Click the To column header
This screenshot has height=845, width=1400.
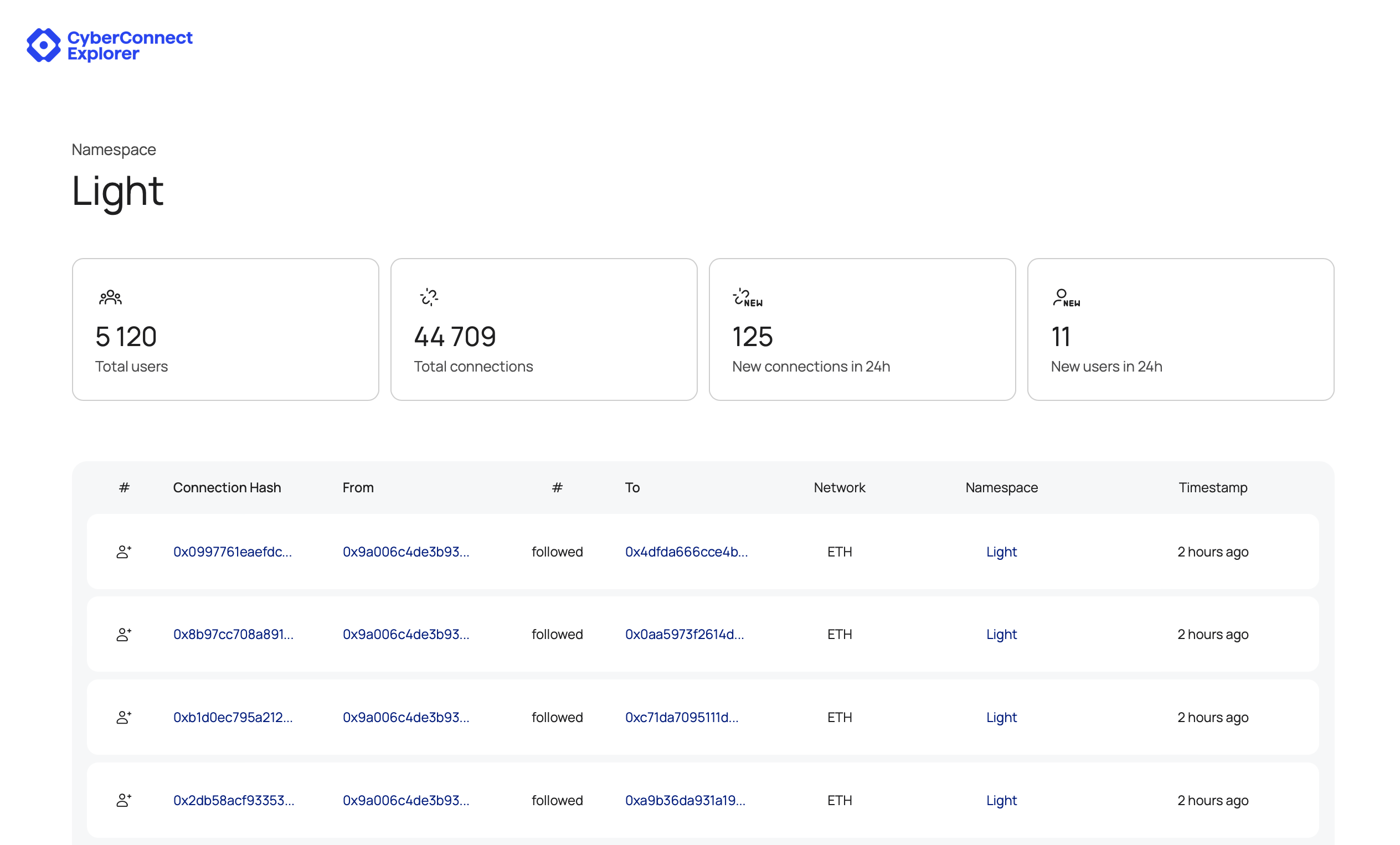[632, 488]
